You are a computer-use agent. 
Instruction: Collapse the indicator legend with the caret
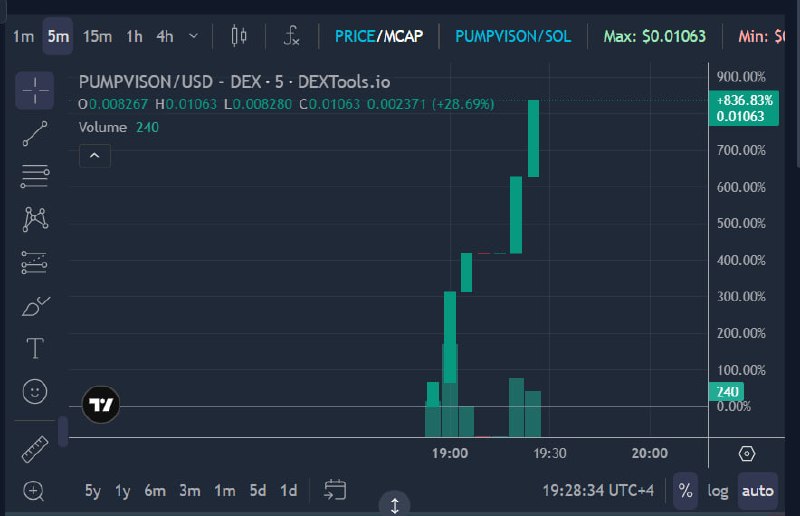coord(95,156)
